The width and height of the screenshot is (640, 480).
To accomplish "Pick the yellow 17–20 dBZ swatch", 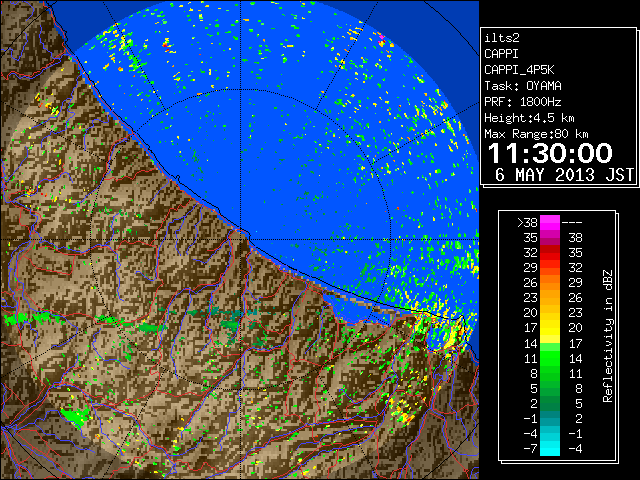I will click(550, 328).
